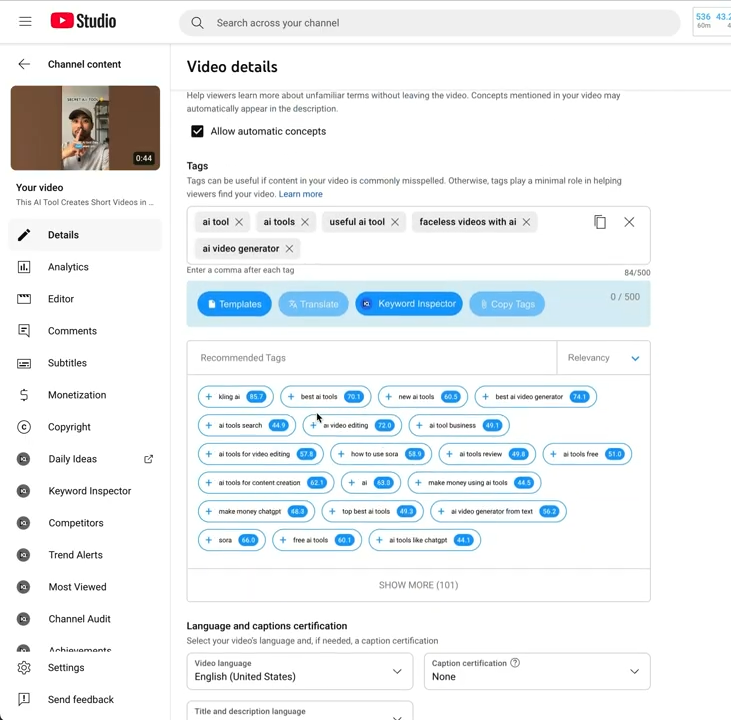The image size is (731, 720).
Task: Copy all tags using the copy icon
Action: [600, 222]
